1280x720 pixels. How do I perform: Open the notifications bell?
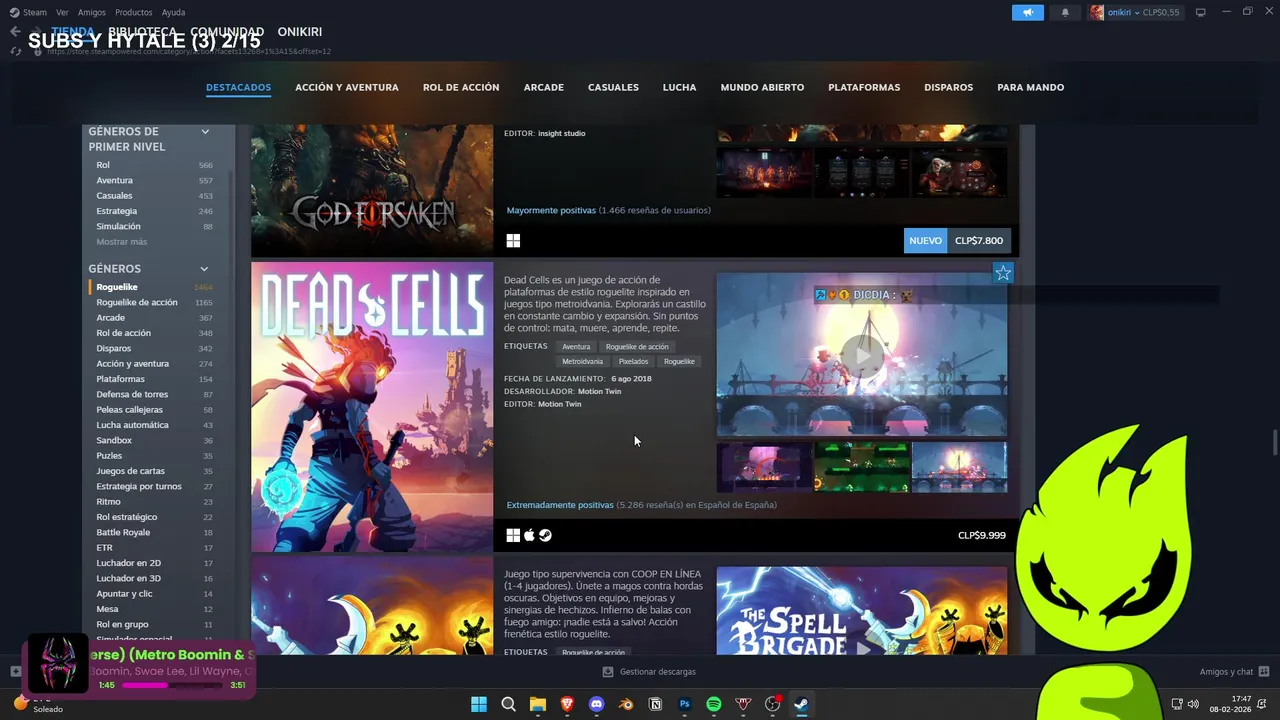(x=1064, y=12)
